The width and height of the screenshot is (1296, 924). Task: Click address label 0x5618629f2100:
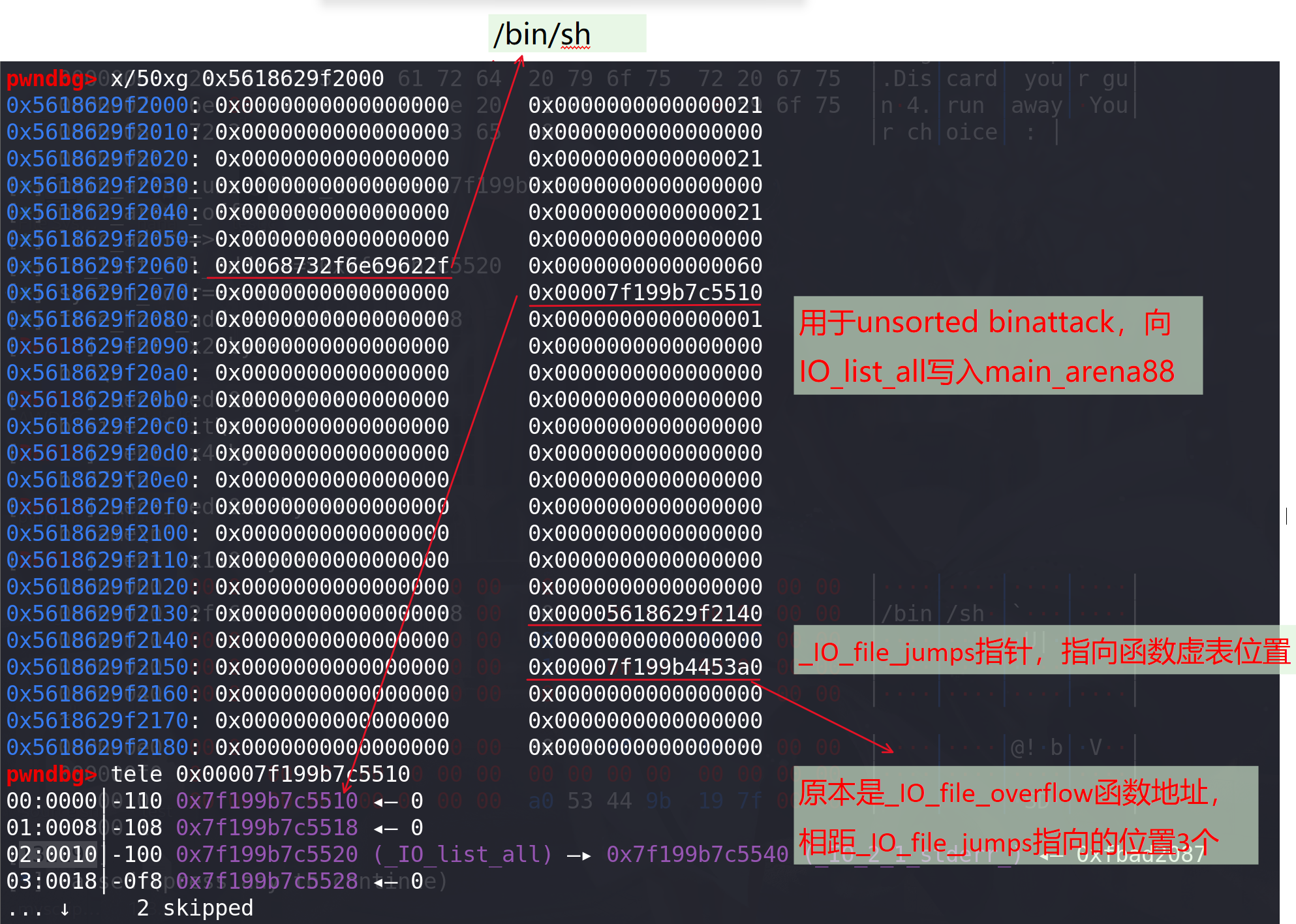click(104, 533)
